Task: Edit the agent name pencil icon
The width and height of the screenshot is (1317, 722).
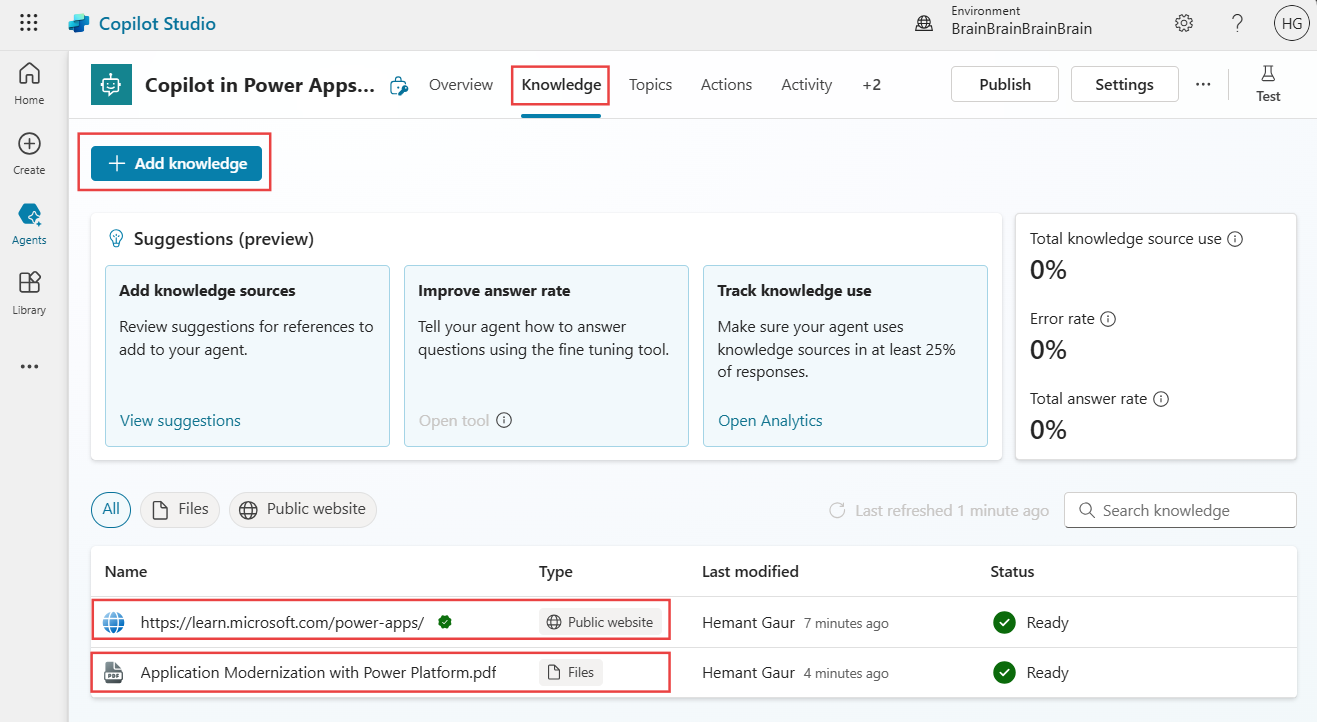Action: pyautogui.click(x=399, y=85)
